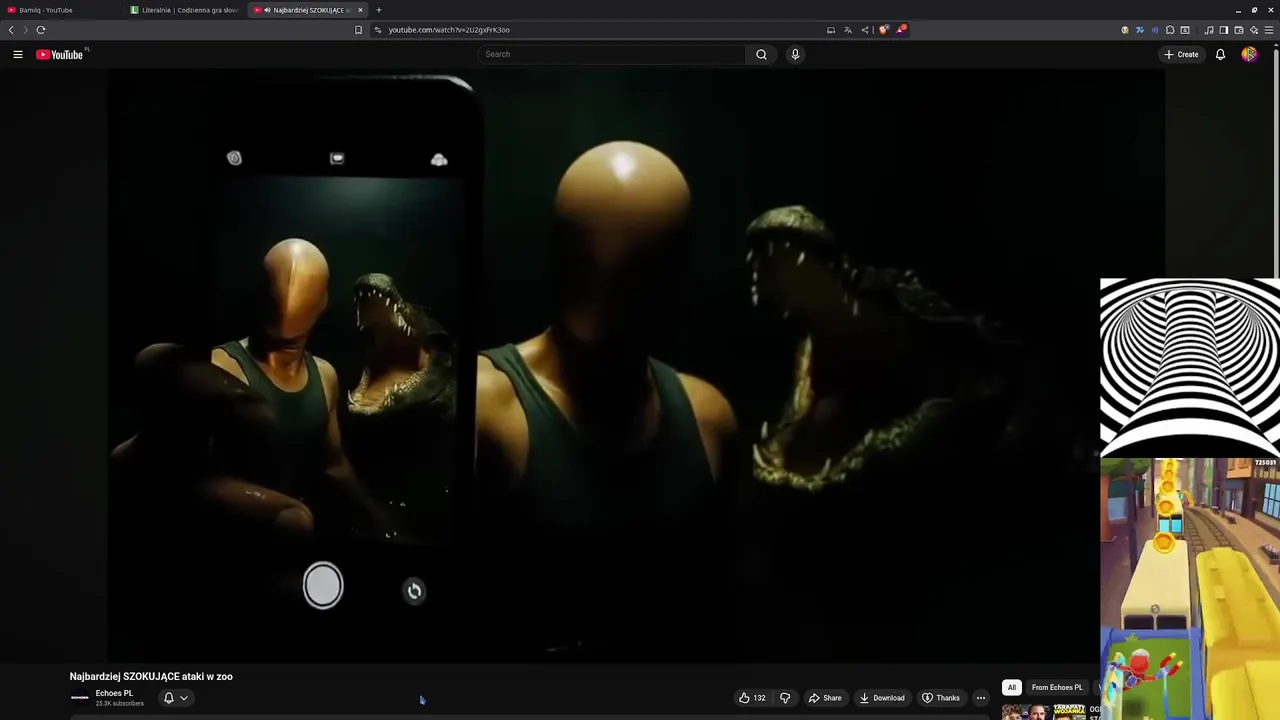The image size is (1280, 720).
Task: Switch to Literalnie browser tab
Action: tap(185, 10)
